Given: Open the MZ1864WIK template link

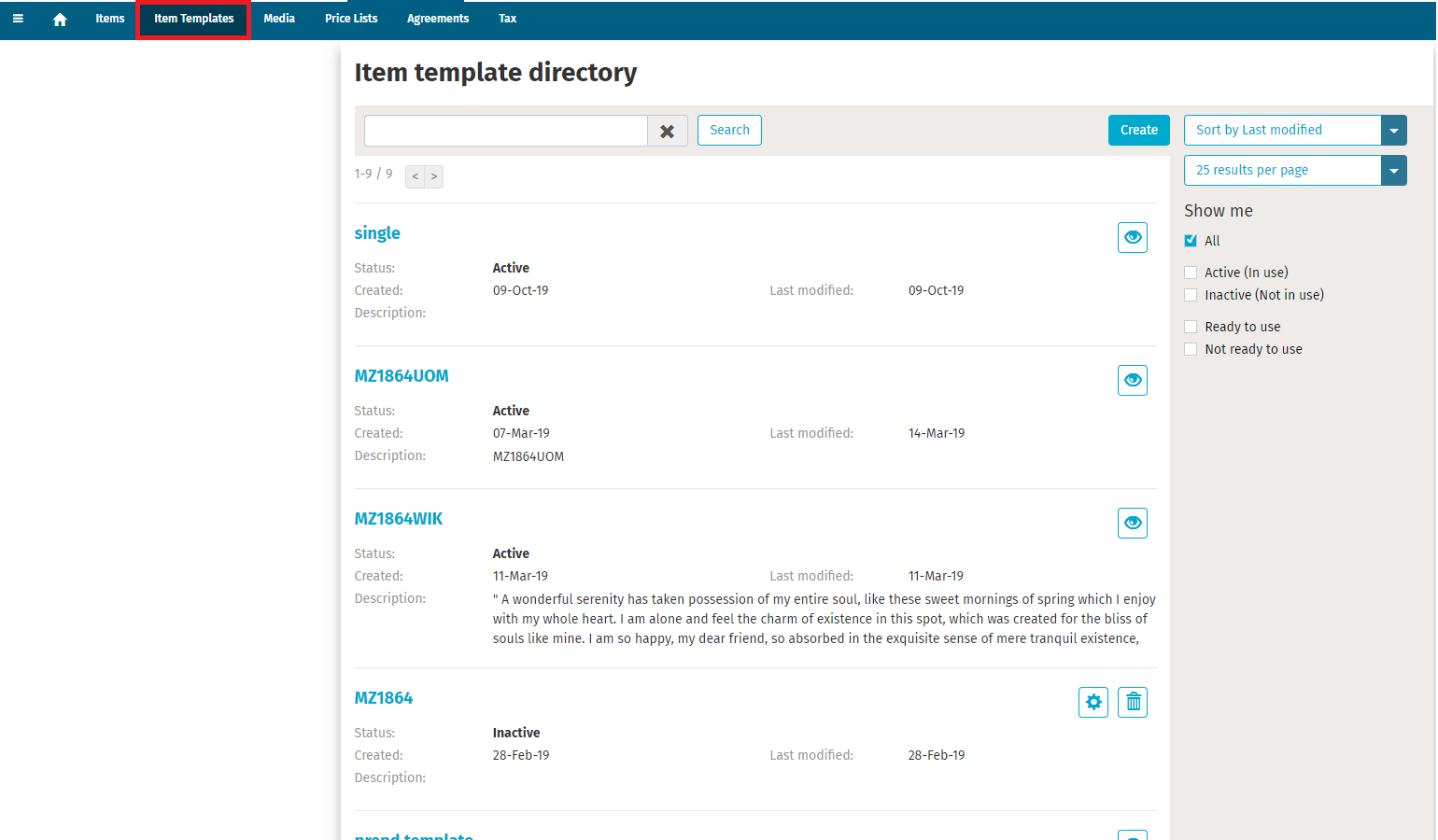Looking at the screenshot, I should click(398, 519).
